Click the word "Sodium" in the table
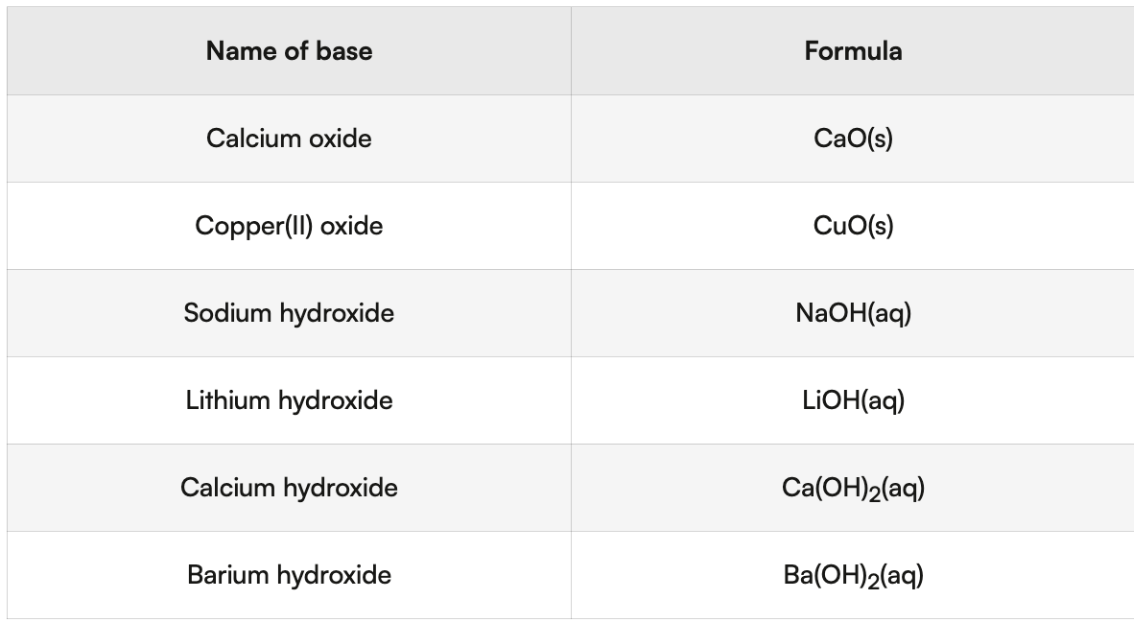This screenshot has width=1134, height=622. [220, 314]
